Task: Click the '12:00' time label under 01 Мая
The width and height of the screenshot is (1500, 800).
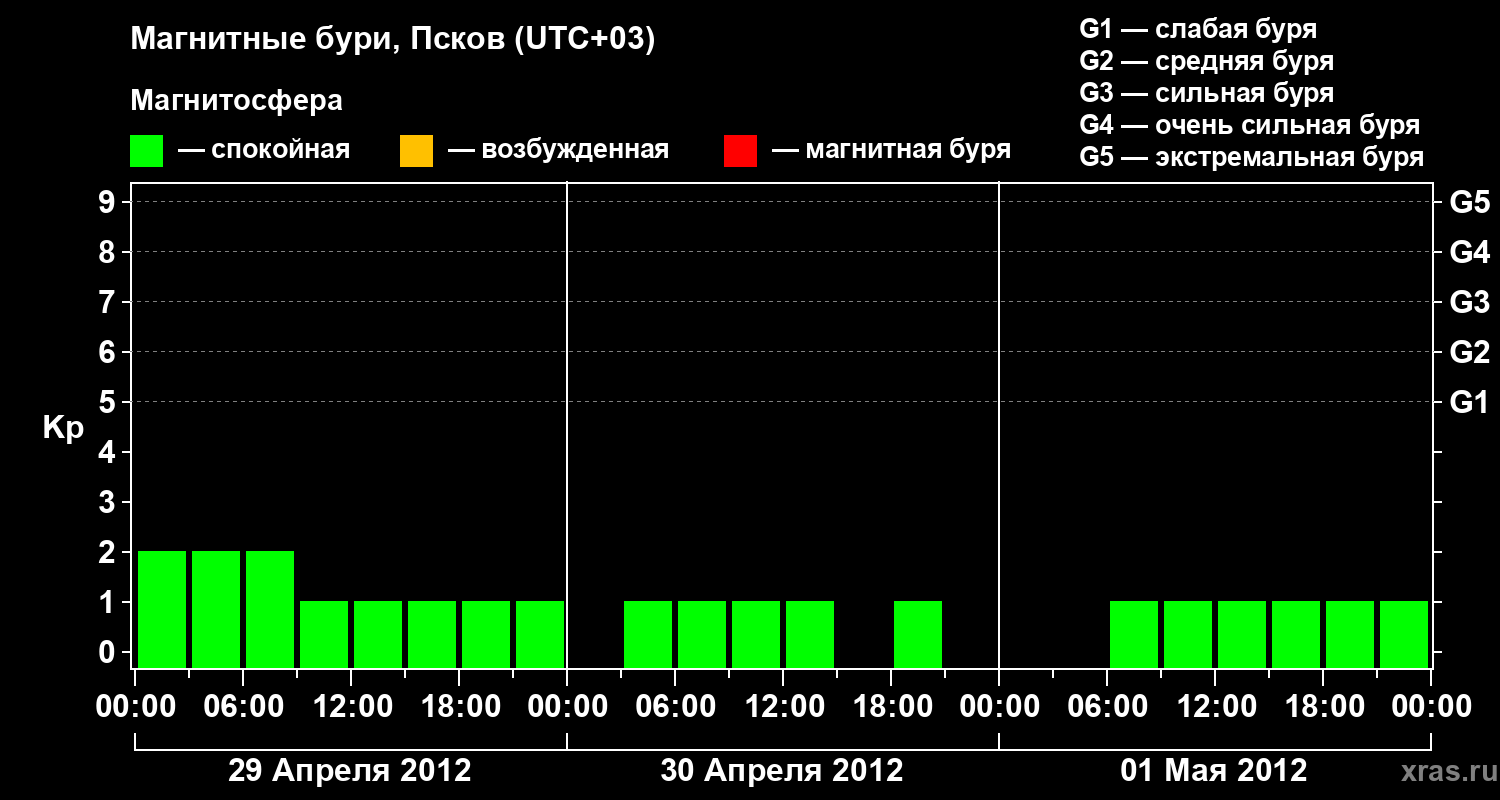Action: [1215, 707]
